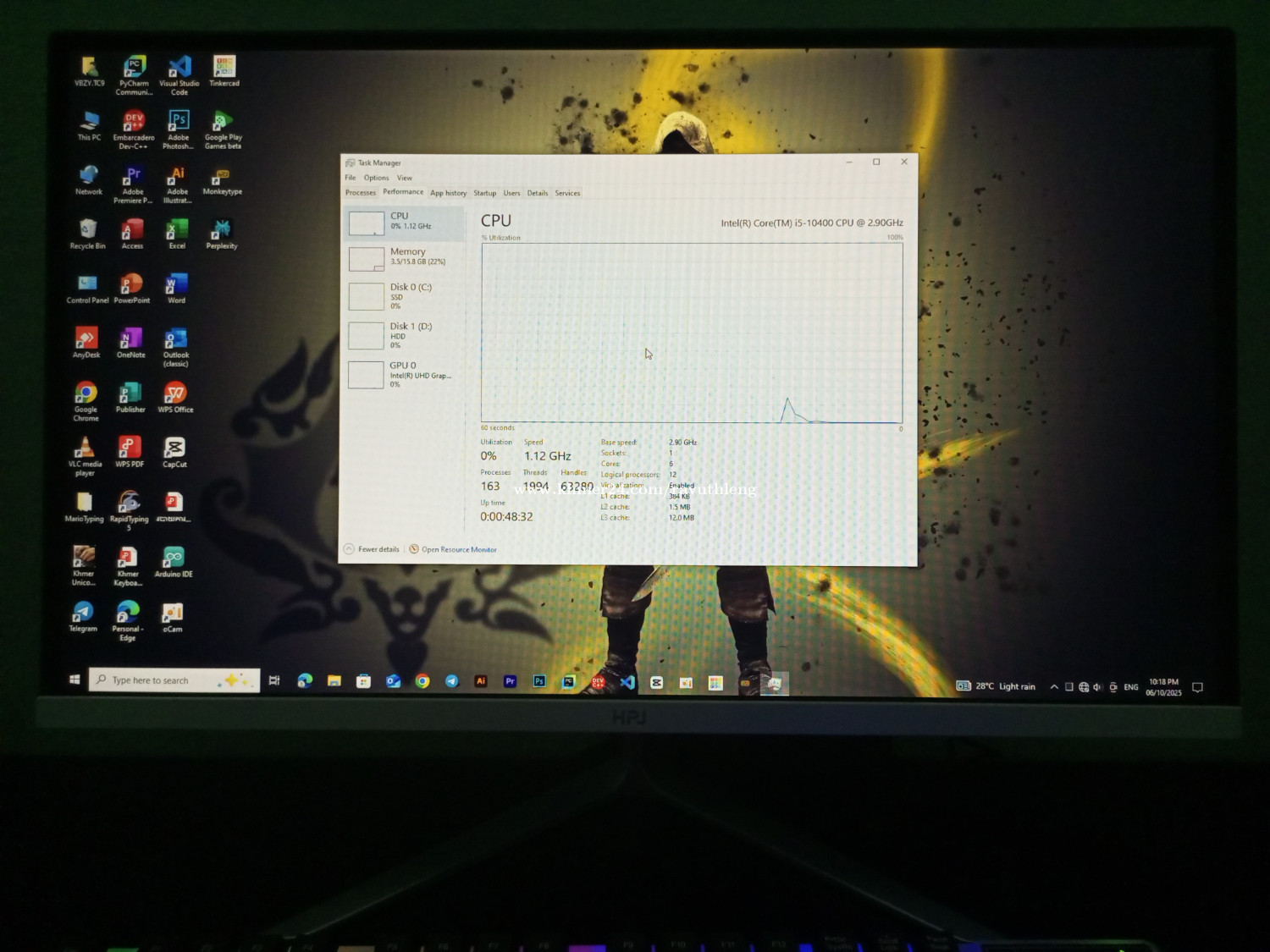Open Outlook (classic) desktop shortcut
The height and width of the screenshot is (952, 1270).
(x=176, y=347)
